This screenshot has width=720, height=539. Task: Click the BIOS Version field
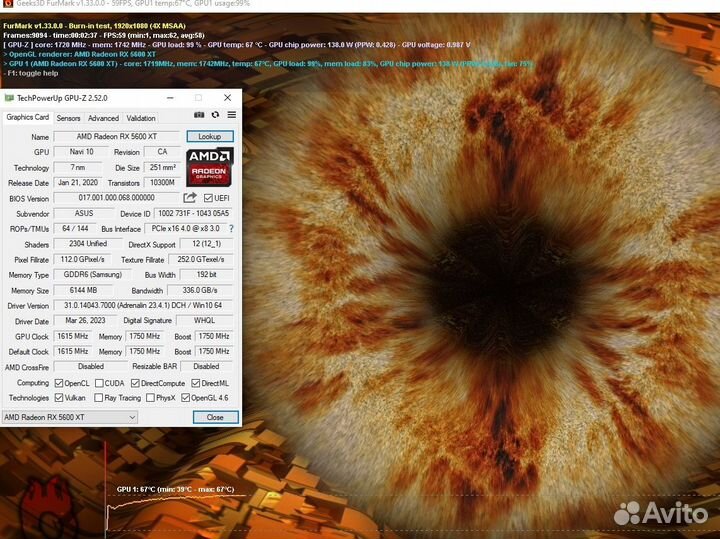point(116,198)
